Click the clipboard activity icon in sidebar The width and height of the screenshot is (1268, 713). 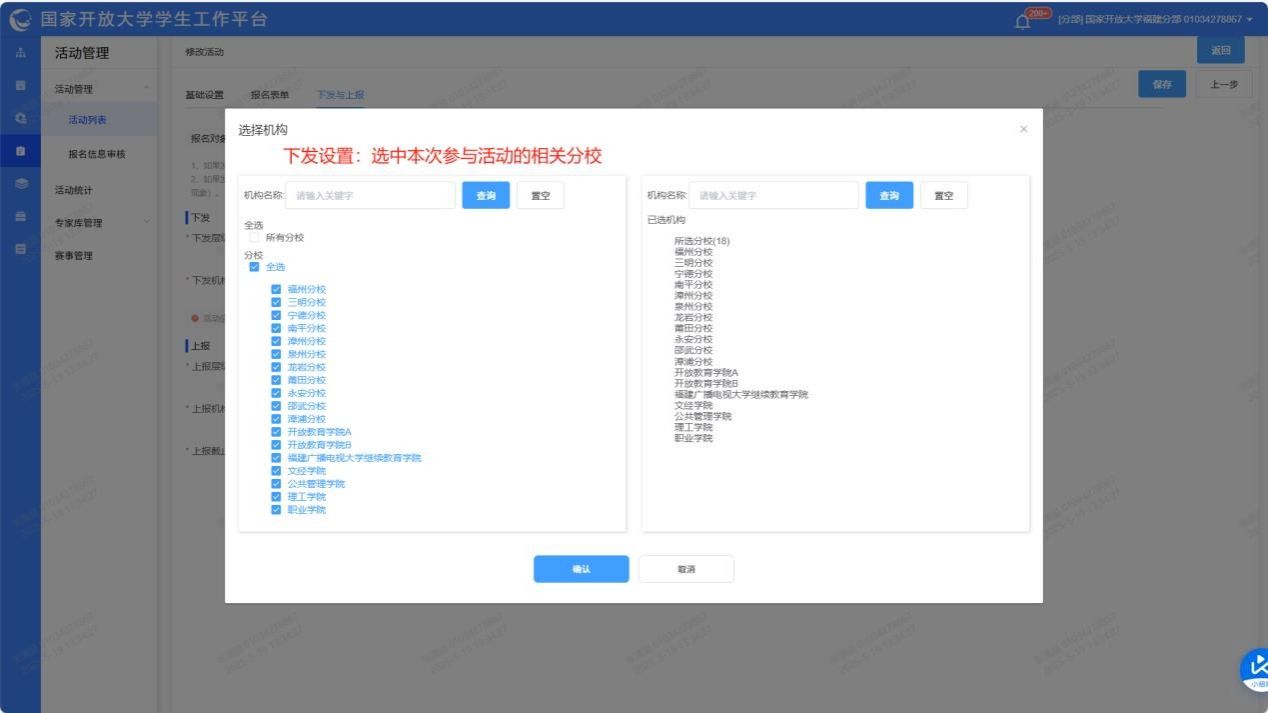pyautogui.click(x=20, y=151)
